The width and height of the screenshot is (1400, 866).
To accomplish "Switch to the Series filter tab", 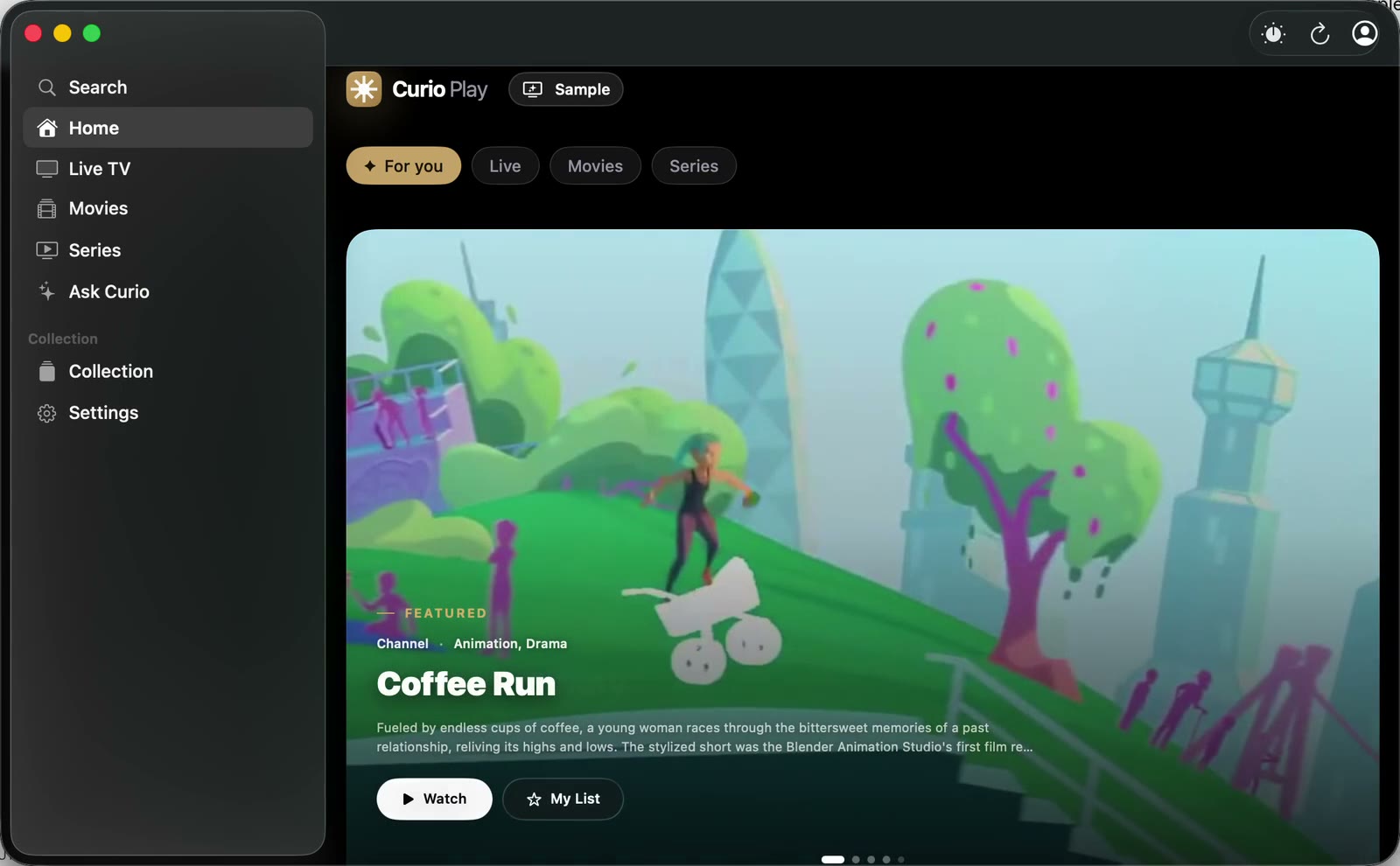I will point(694,166).
